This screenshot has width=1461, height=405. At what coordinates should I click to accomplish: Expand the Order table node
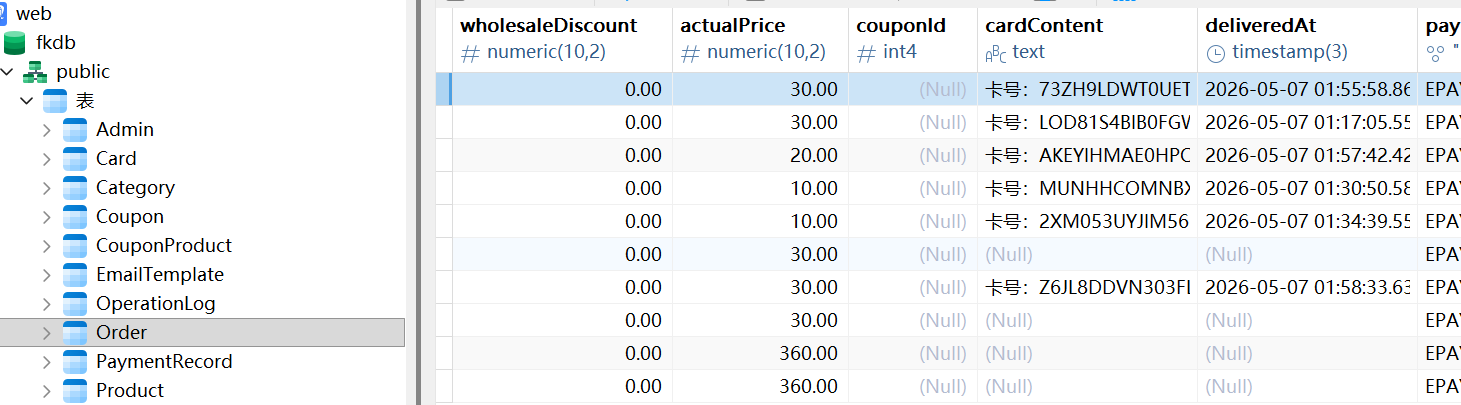pos(47,333)
